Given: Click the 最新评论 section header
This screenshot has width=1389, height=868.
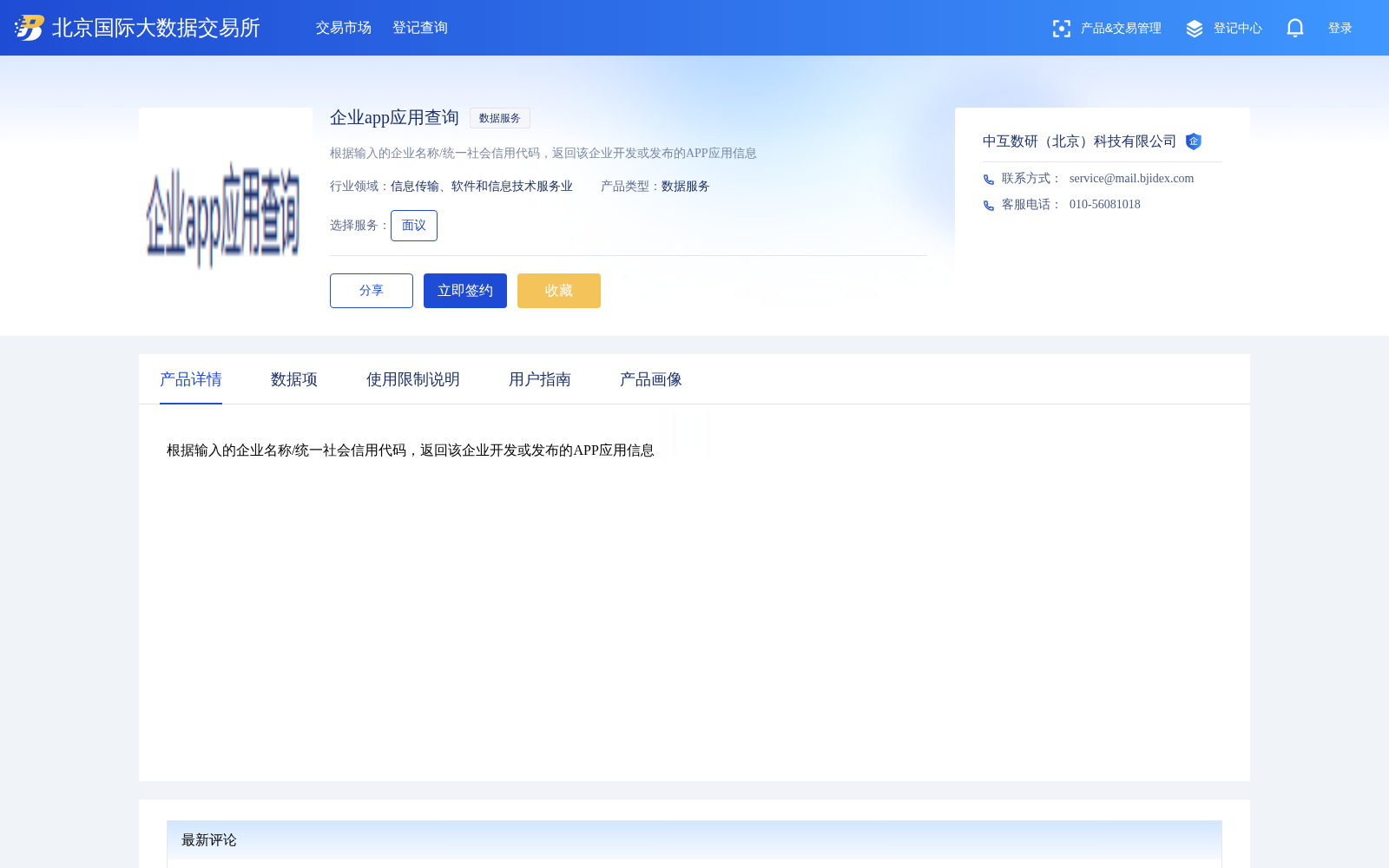Looking at the screenshot, I should (694, 840).
